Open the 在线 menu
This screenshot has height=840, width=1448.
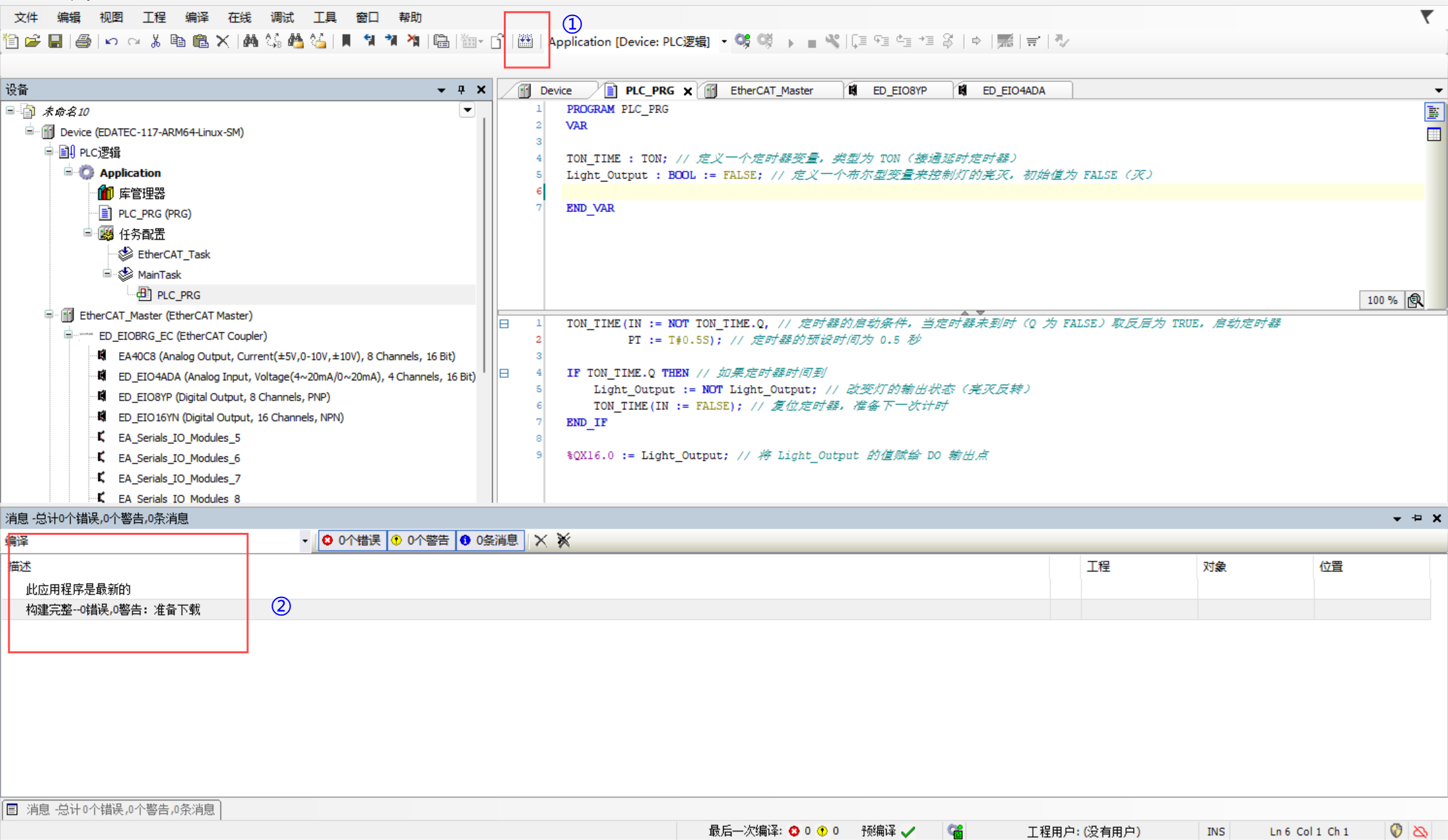[x=239, y=17]
